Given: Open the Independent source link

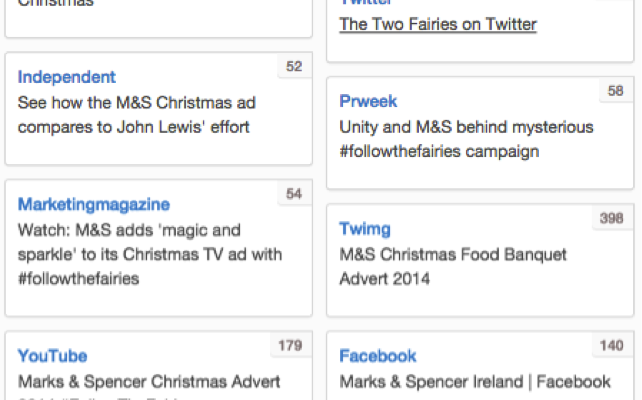Looking at the screenshot, I should pos(67,77).
